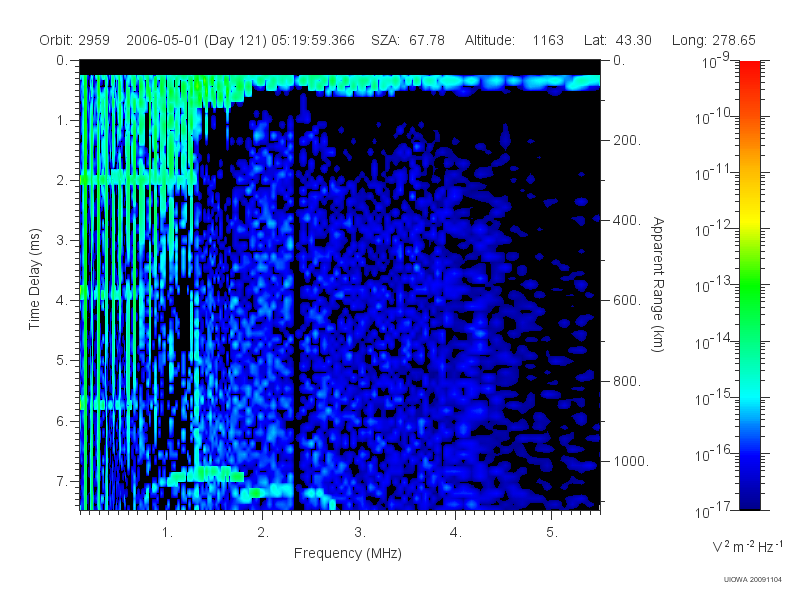Click the '5.' frequency tick label

click(x=552, y=533)
